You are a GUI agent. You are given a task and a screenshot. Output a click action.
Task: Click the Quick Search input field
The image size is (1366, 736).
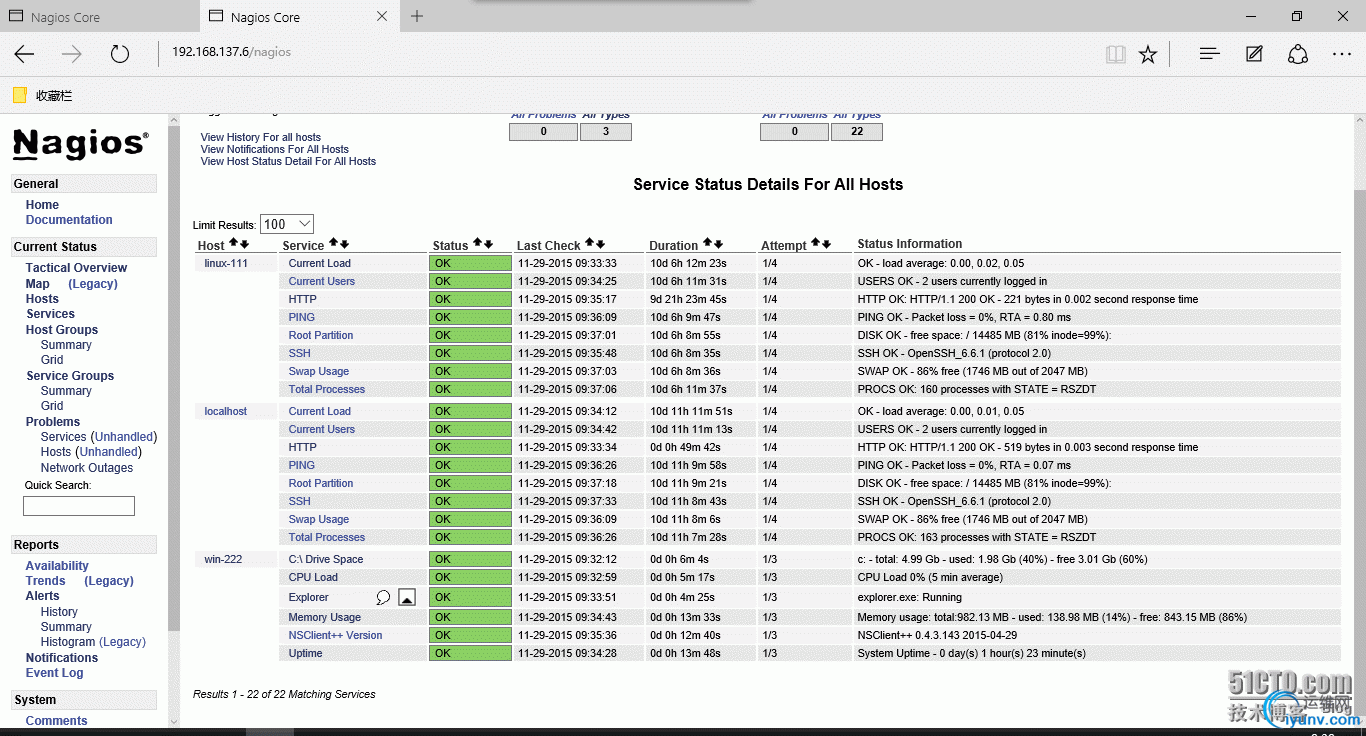pos(79,506)
